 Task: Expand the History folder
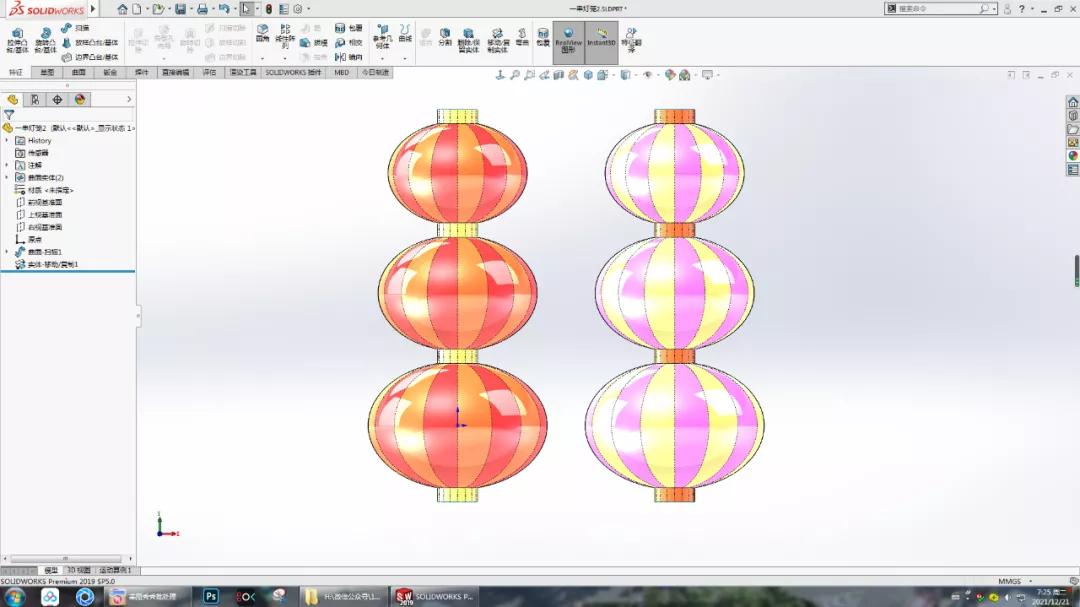[x=7, y=141]
